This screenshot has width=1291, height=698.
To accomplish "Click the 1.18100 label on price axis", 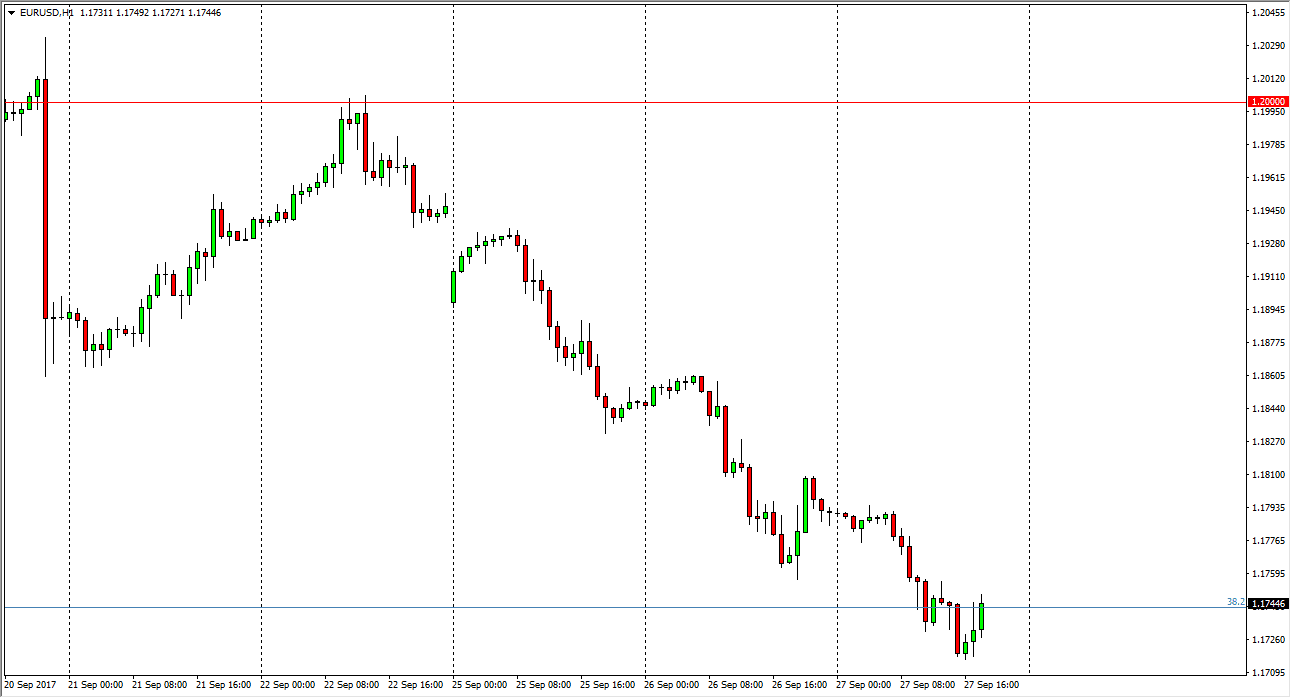I will 1268,474.
